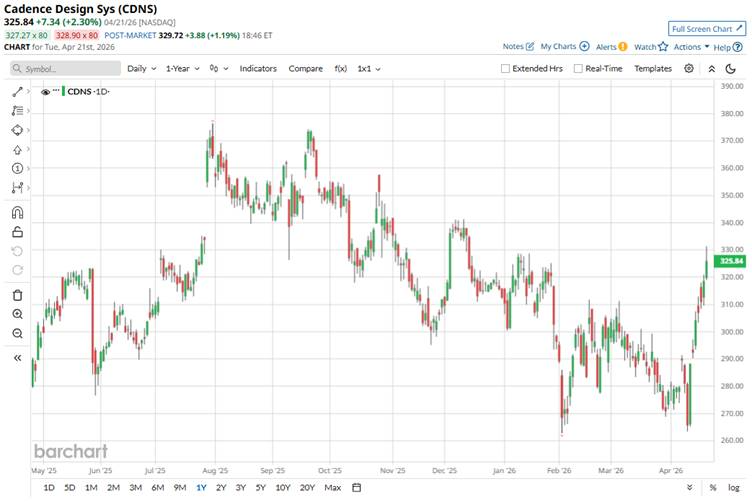
Task: Add to My Charts
Action: pyautogui.click(x=564, y=47)
